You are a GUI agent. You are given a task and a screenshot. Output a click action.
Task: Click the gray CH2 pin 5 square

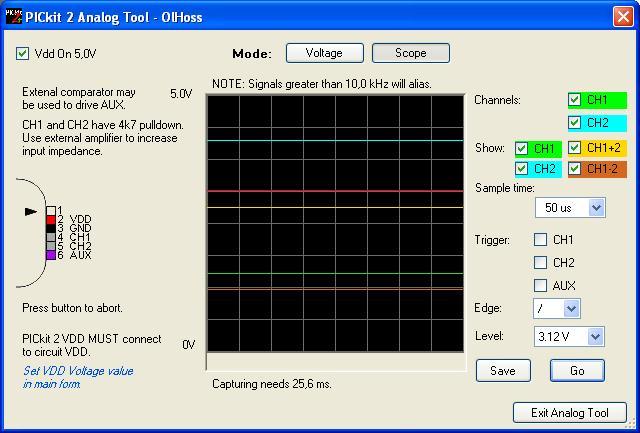click(51, 246)
